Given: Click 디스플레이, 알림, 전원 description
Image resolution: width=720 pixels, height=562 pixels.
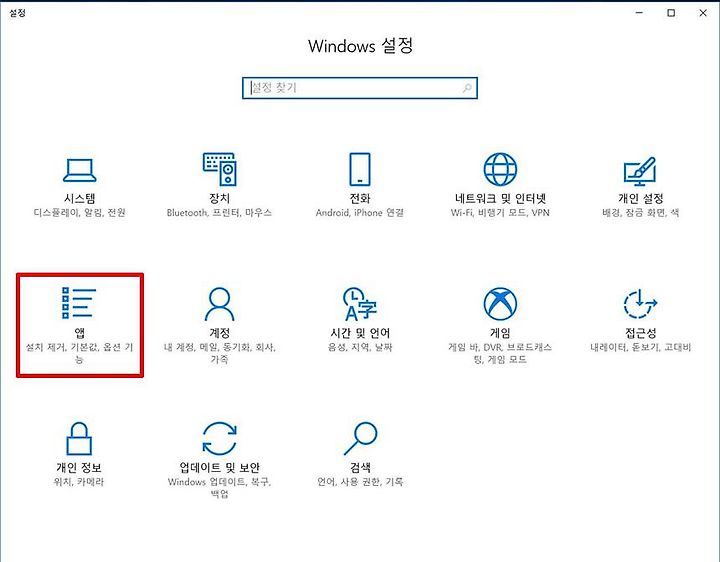Looking at the screenshot, I should tap(79, 213).
